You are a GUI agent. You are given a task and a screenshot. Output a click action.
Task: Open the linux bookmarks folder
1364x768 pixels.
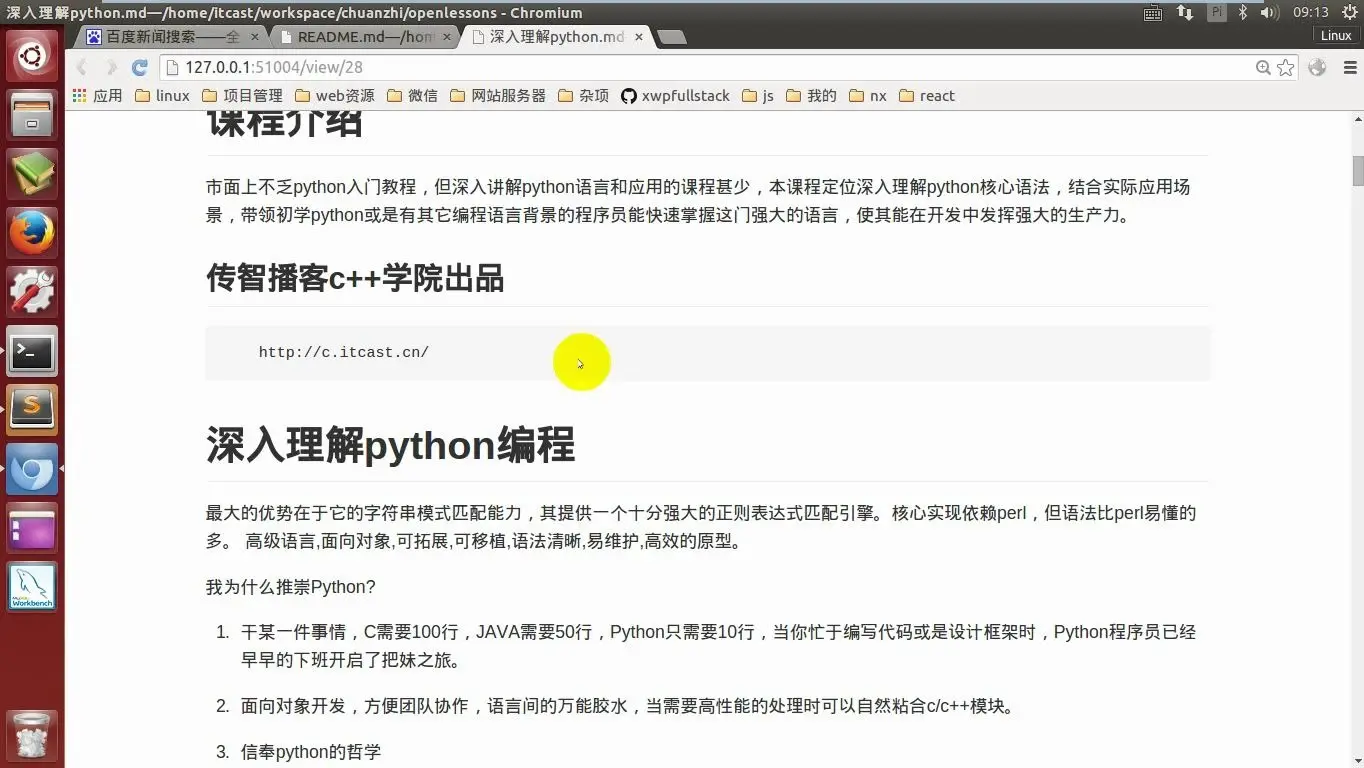[x=162, y=96]
